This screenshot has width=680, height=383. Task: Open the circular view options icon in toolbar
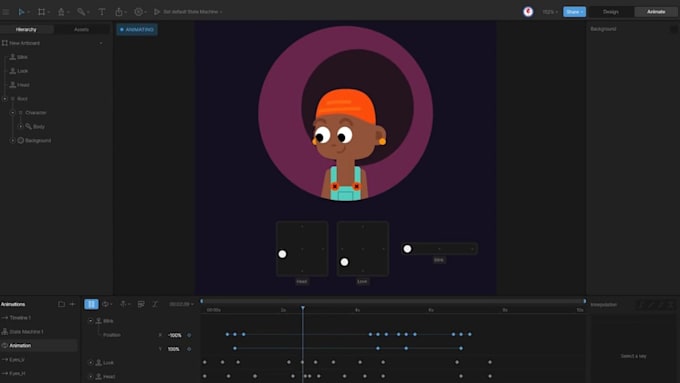tap(138, 12)
